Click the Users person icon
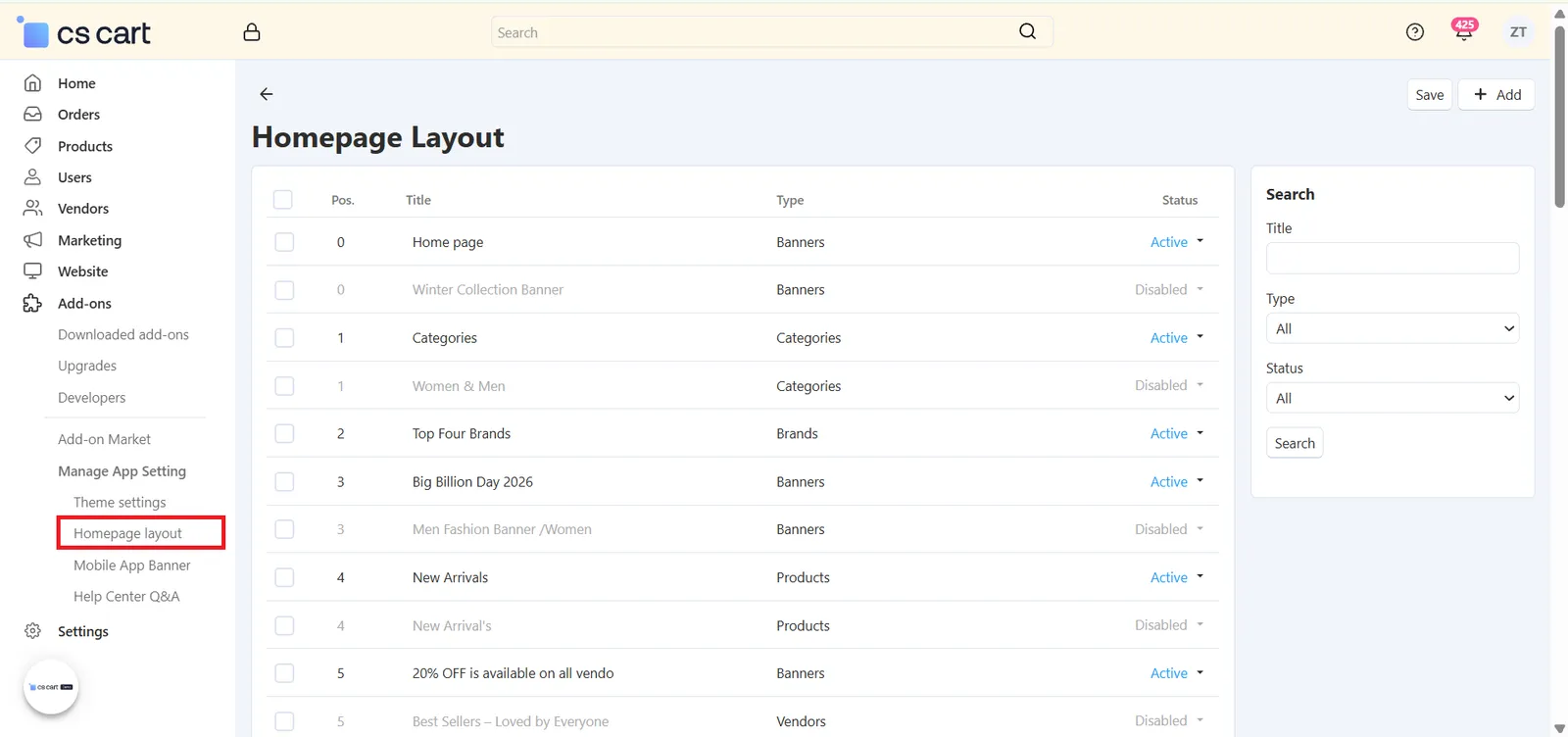This screenshot has height=737, width=1568. [x=33, y=177]
